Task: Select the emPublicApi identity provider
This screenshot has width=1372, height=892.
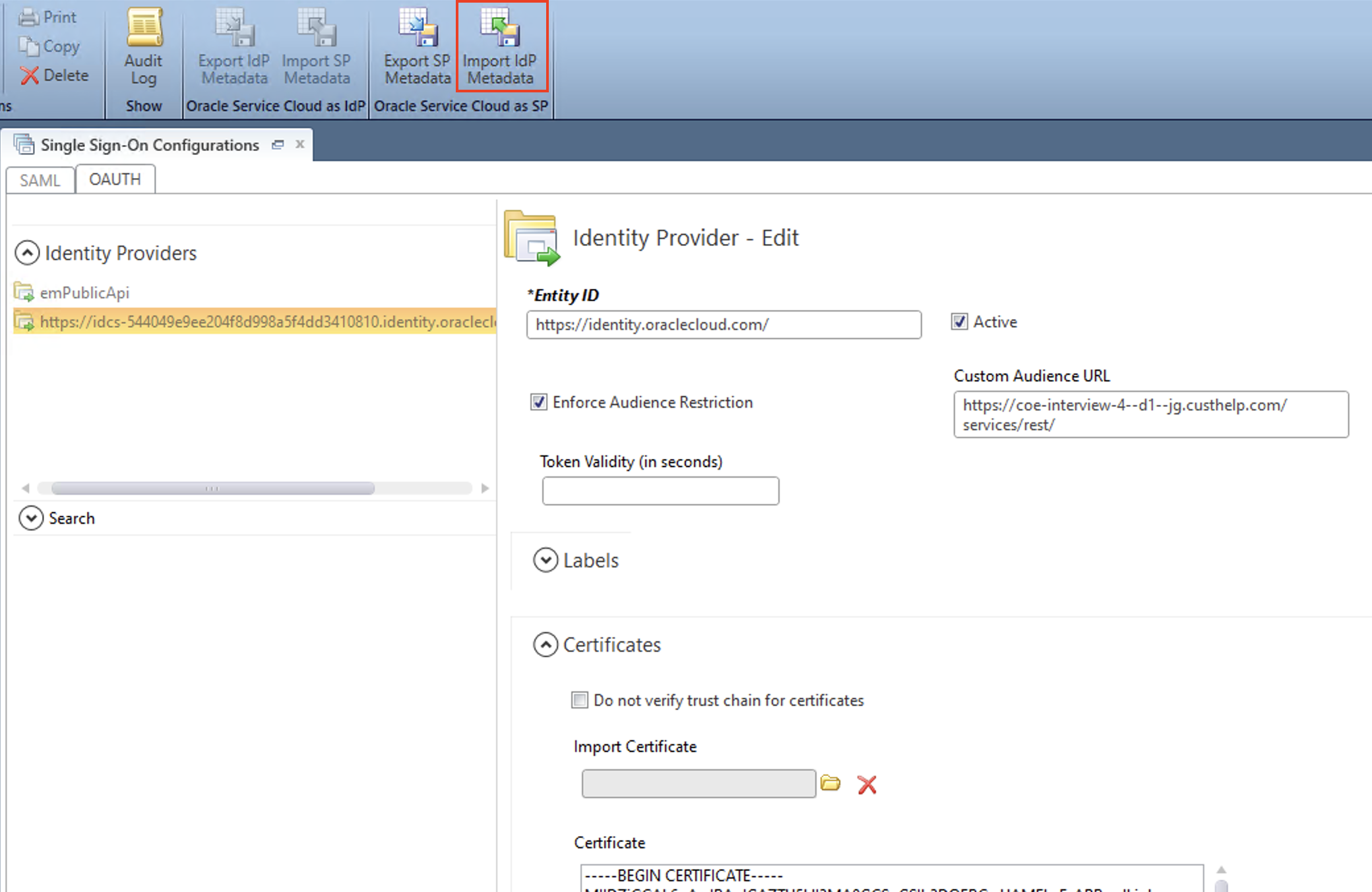Action: [84, 292]
